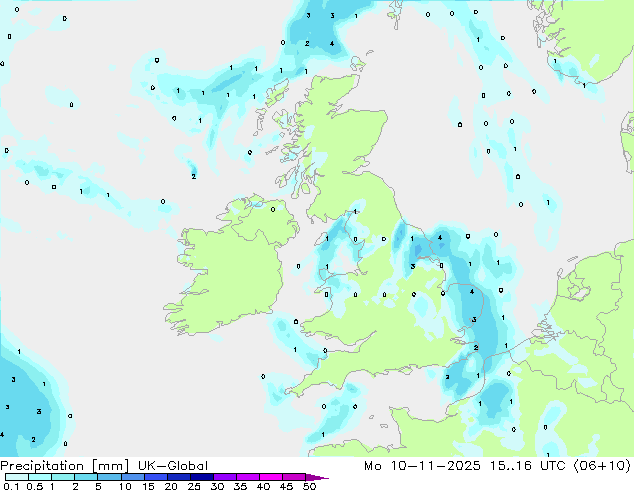Click the '15' legend label
This screenshot has height=490, width=634.
[148, 486]
